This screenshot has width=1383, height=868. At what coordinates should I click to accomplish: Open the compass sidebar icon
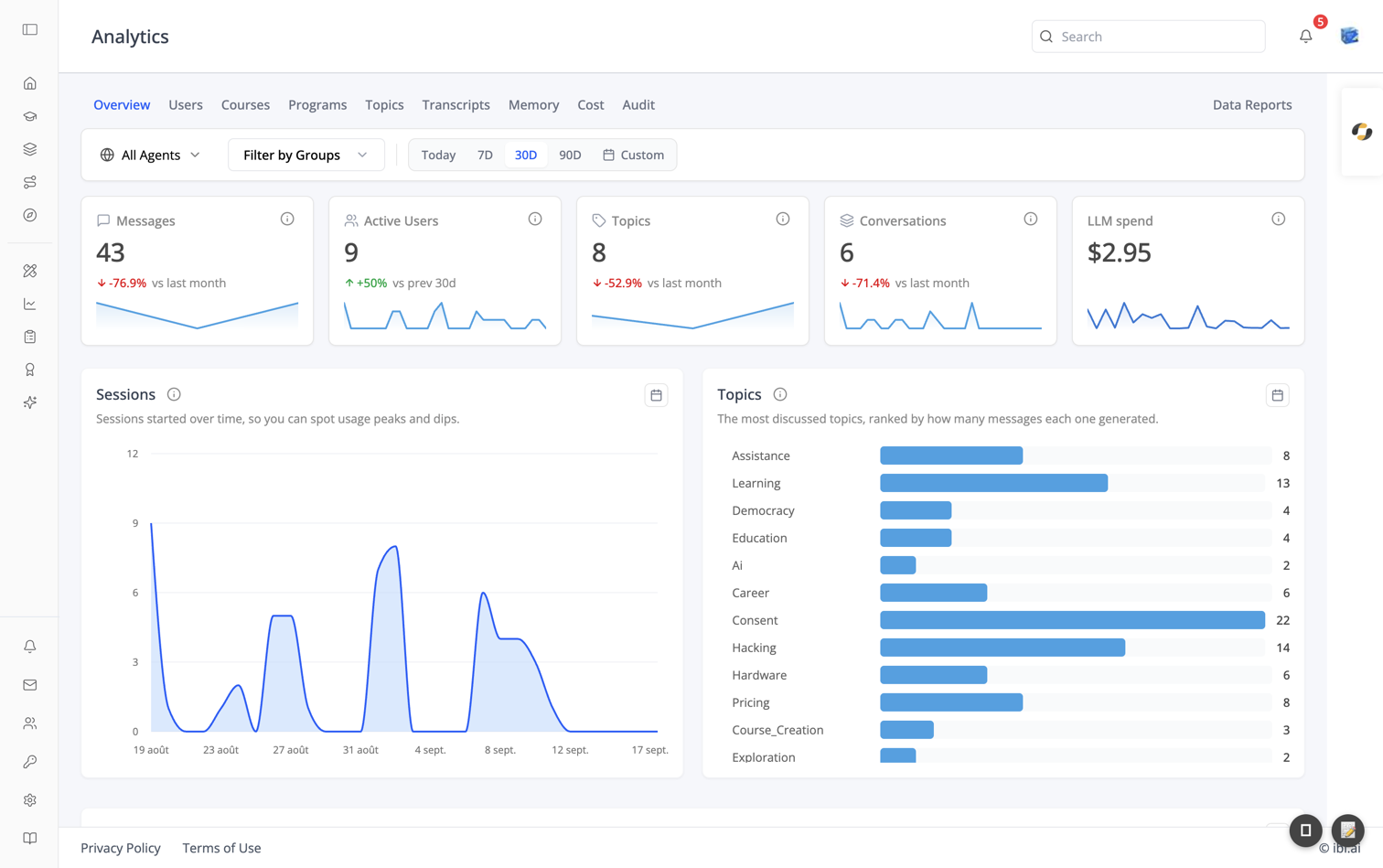(x=30, y=215)
